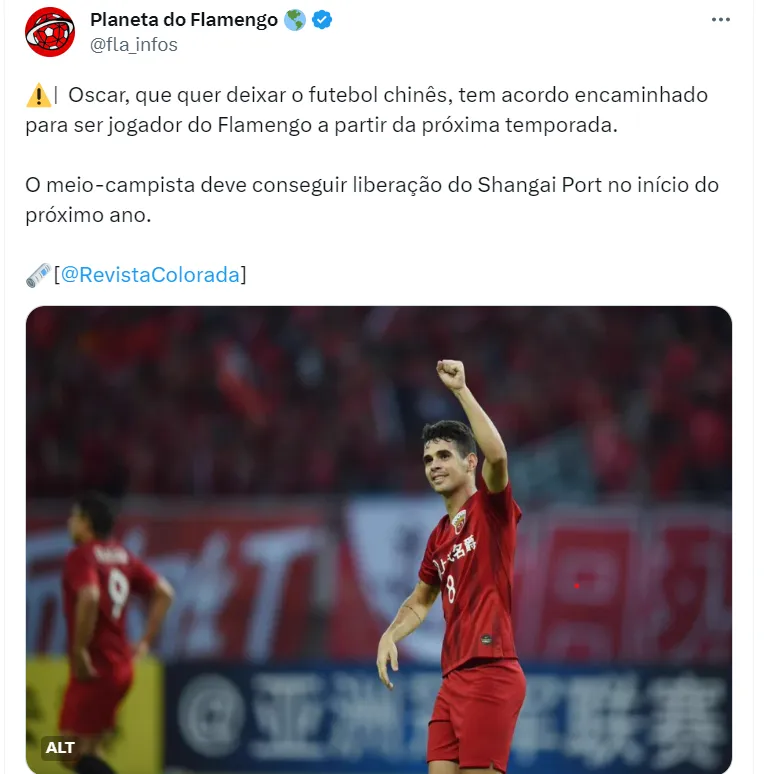The height and width of the screenshot is (774, 771).
Task: Click the warning sign emoji in tweet
Action: tap(38, 95)
